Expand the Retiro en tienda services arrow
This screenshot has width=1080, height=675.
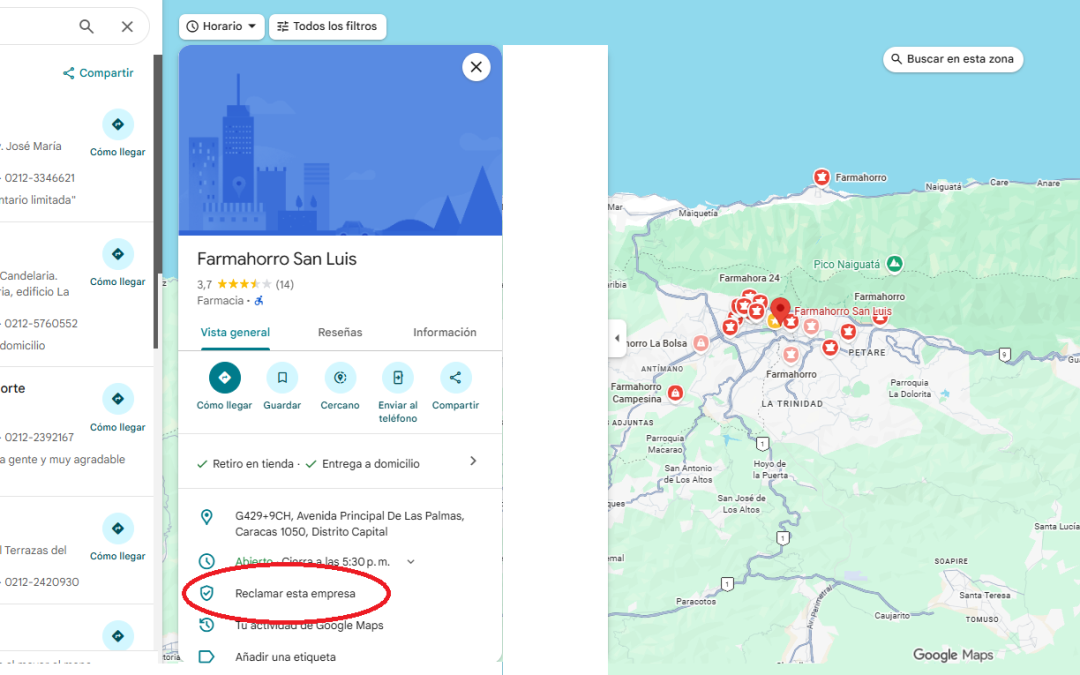coord(473,462)
